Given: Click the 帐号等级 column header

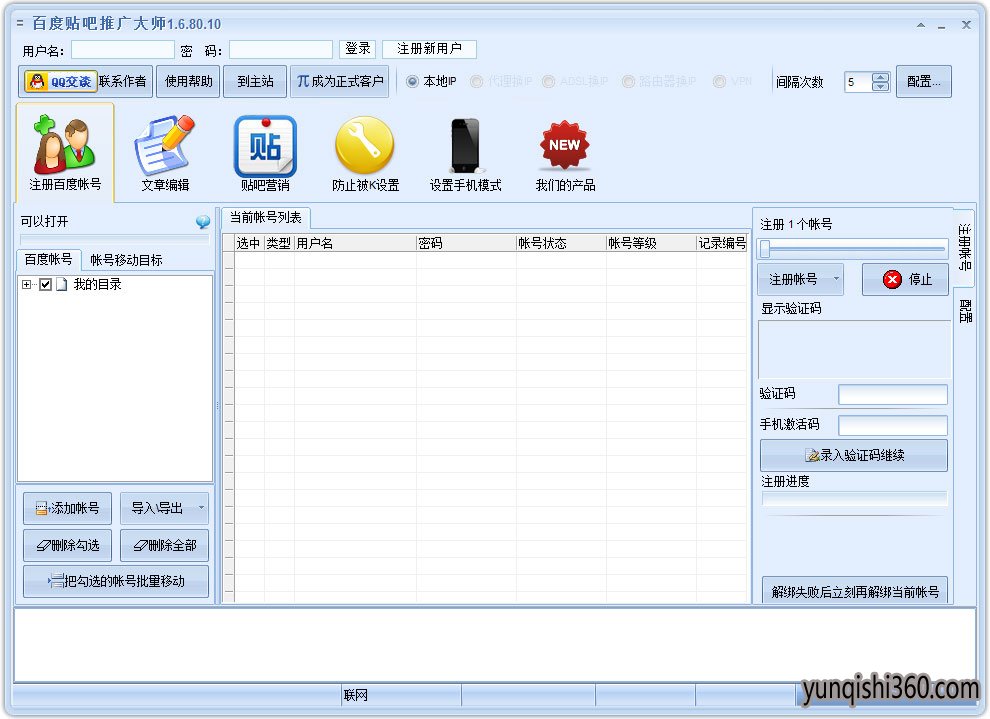Looking at the screenshot, I should pyautogui.click(x=651, y=243).
